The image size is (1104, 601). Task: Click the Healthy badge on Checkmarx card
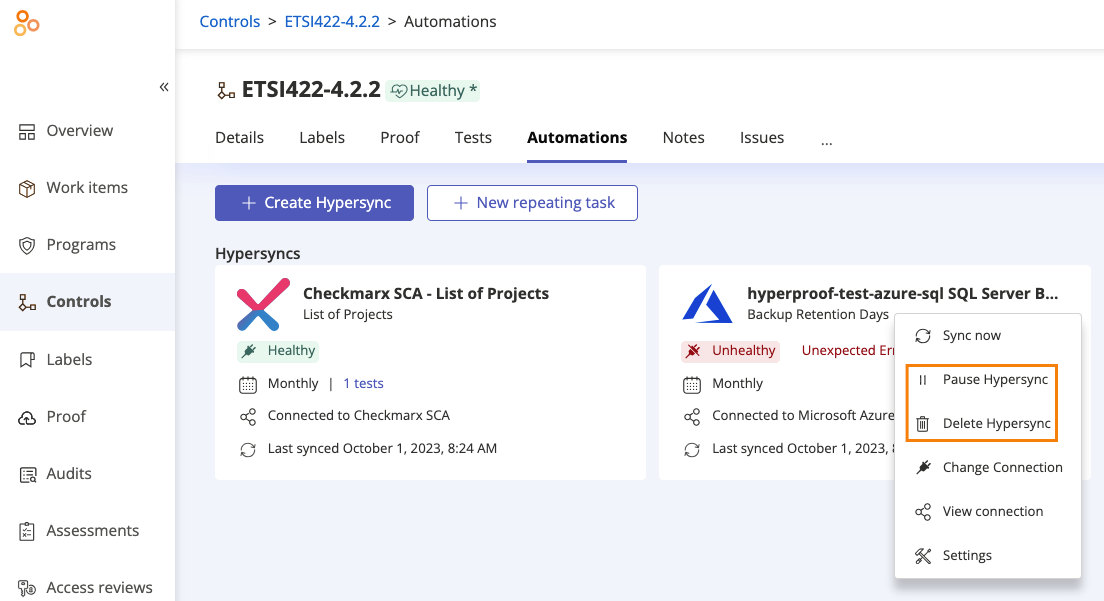pyautogui.click(x=278, y=351)
